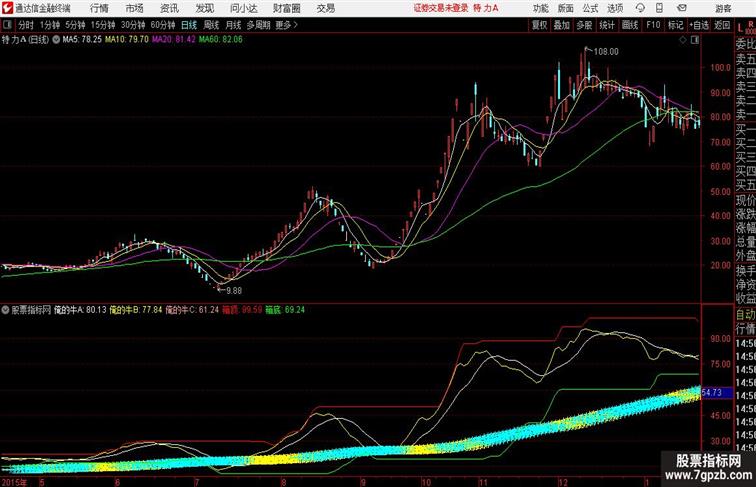Screen dimensions: 756x487
Task: Click the 返回 back button
Action: 722,25
